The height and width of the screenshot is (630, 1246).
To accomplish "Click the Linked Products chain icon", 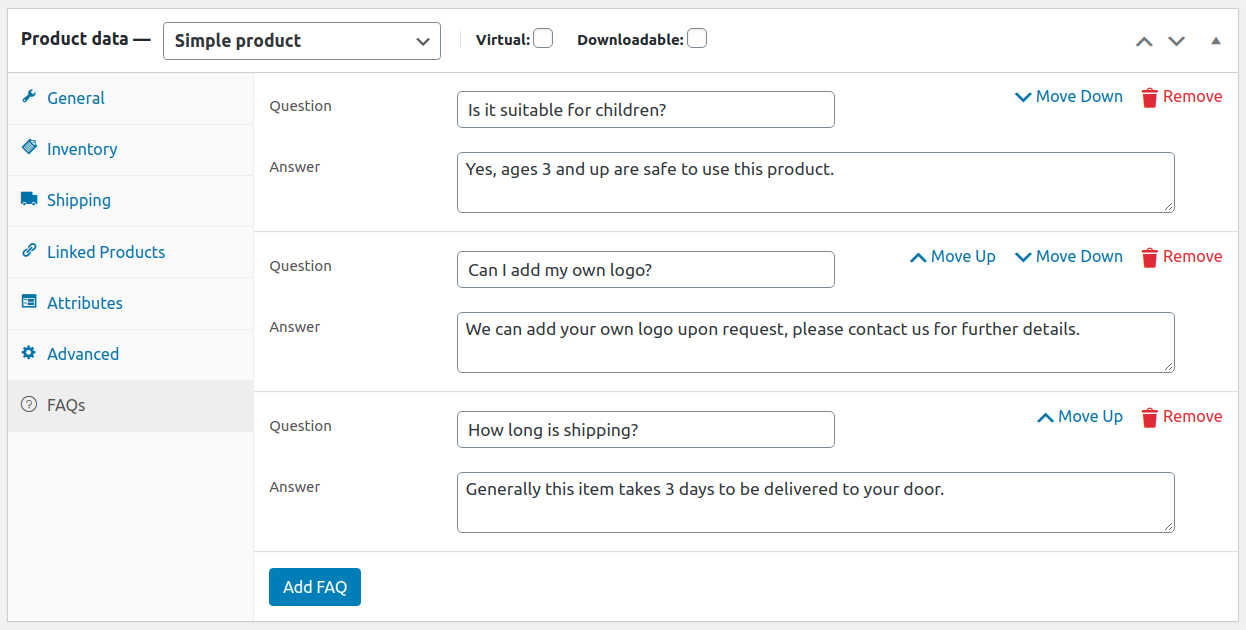I will (x=29, y=251).
